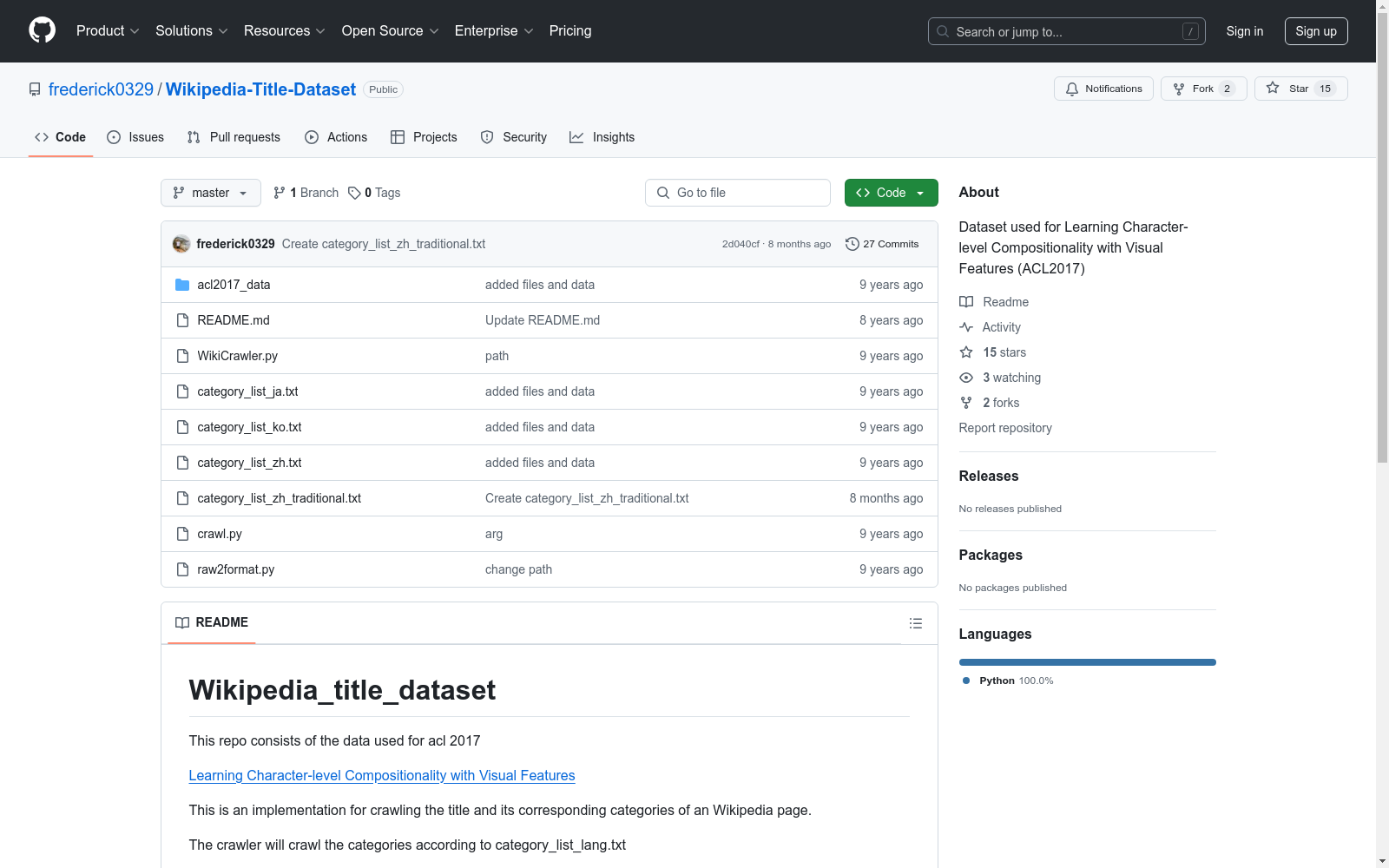Click the crawl.py file icon

(x=182, y=534)
